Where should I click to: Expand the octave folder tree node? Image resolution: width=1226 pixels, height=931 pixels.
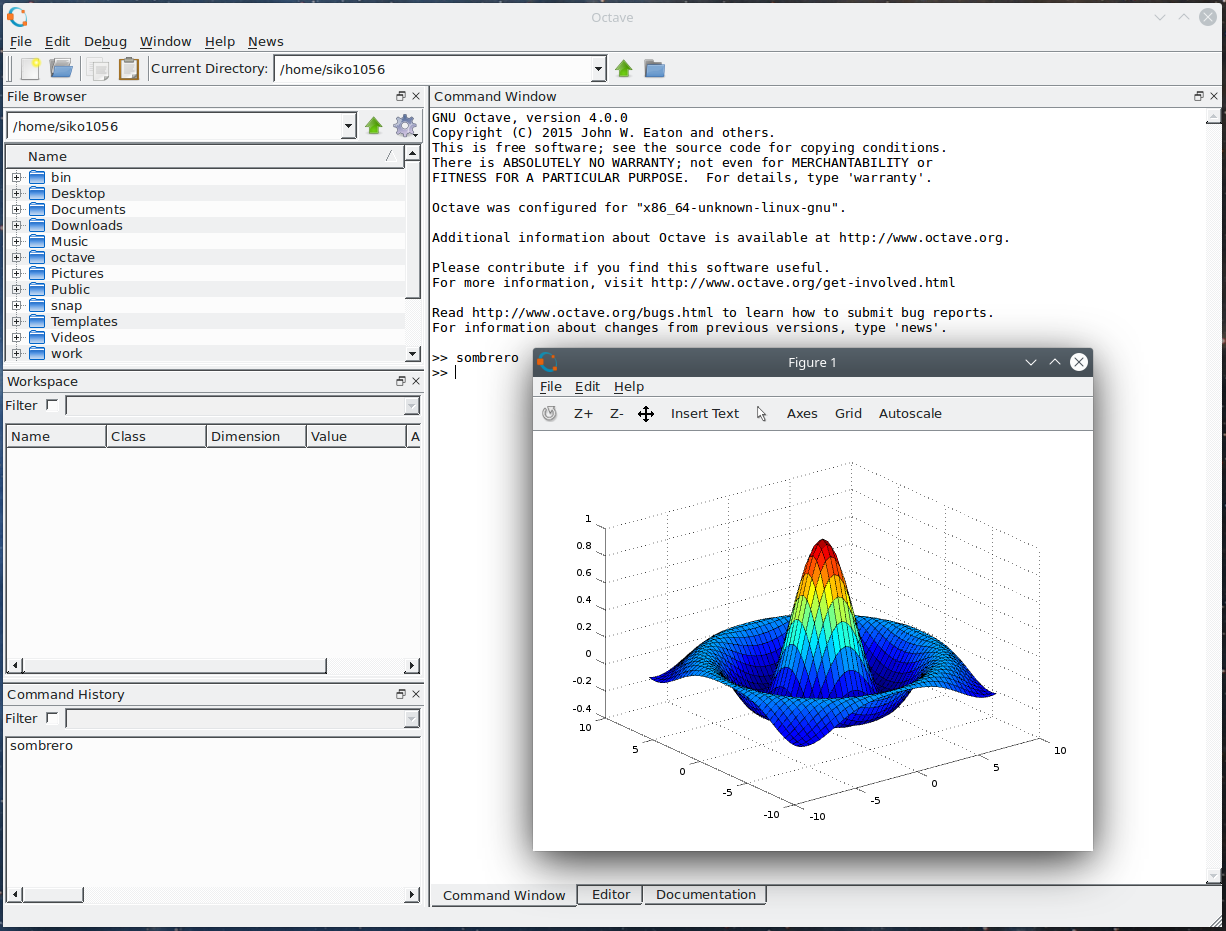pyautogui.click(x=16, y=257)
